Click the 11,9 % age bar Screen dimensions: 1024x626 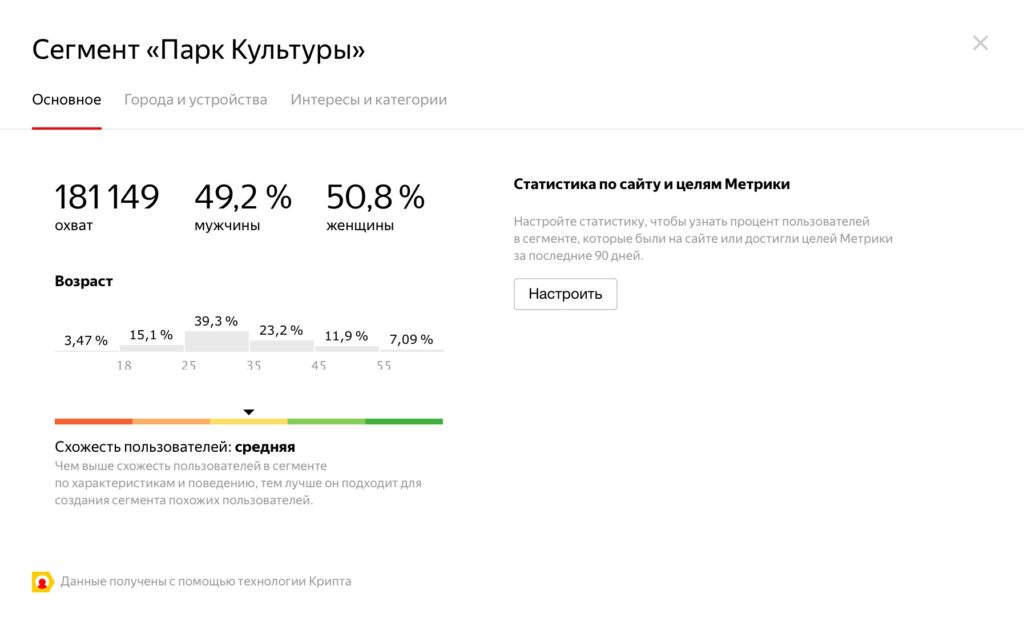point(346,348)
